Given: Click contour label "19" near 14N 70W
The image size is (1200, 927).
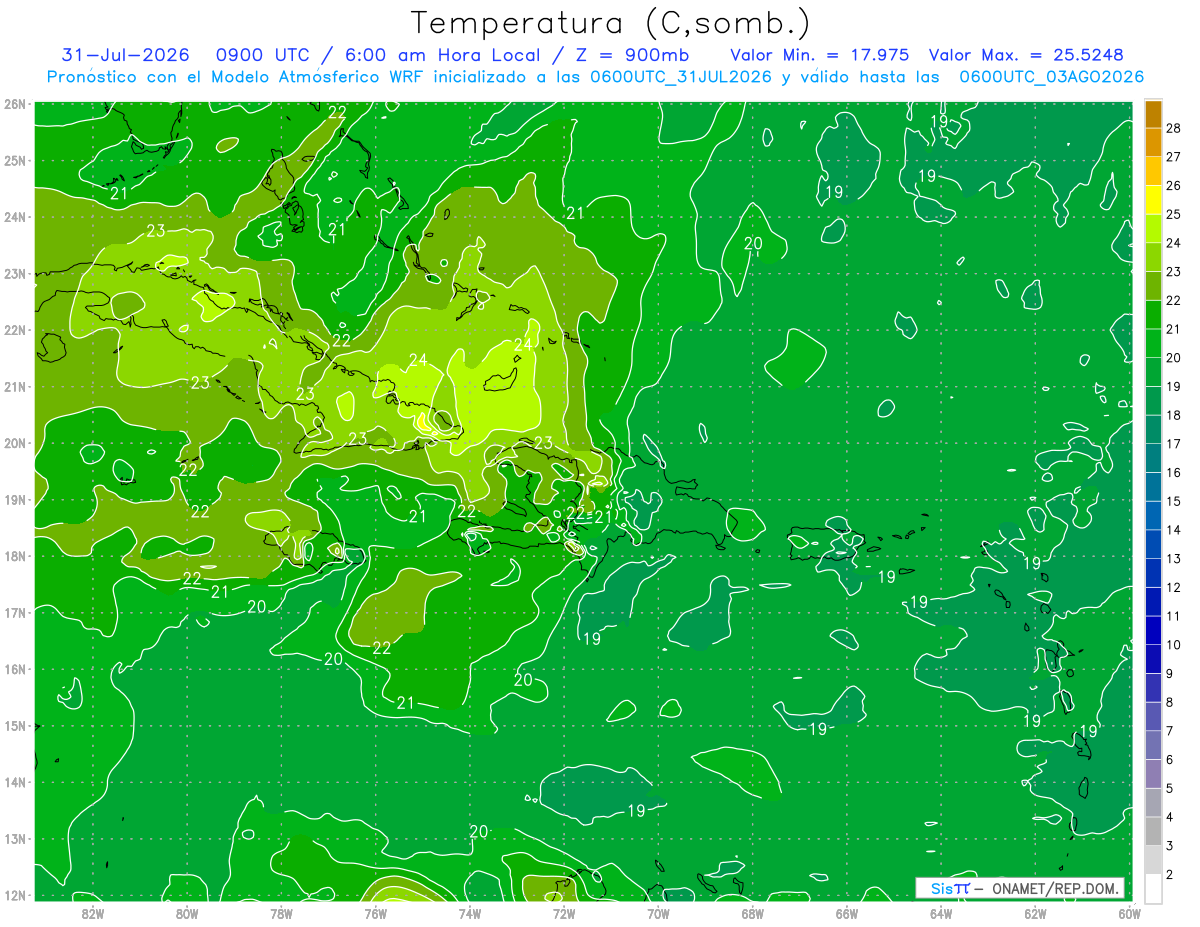Looking at the screenshot, I should (x=636, y=810).
